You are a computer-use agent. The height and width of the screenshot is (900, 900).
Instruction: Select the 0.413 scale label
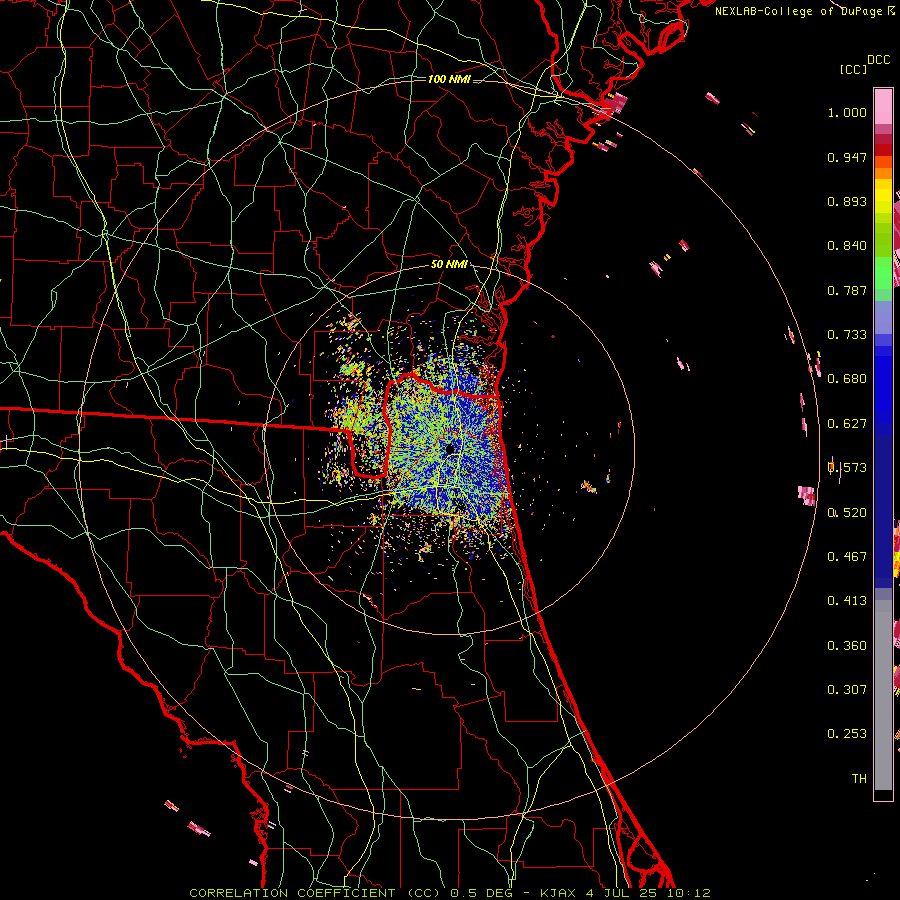click(x=847, y=601)
